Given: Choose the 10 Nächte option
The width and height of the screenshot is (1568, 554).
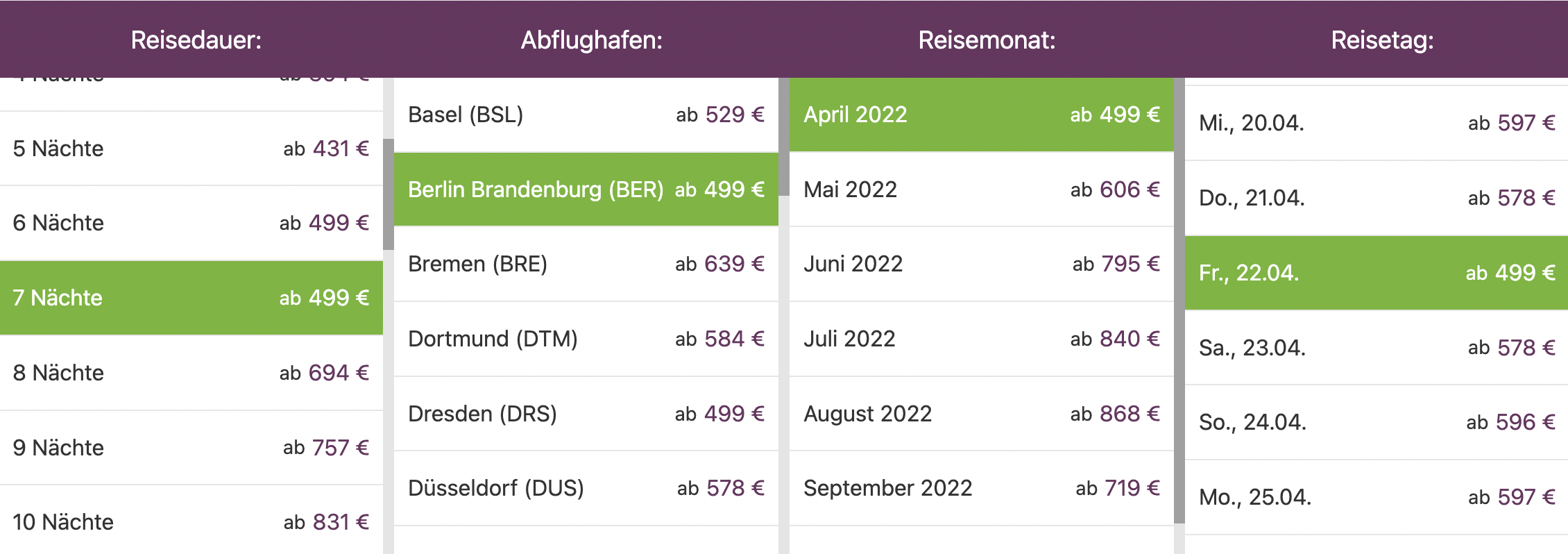Looking at the screenshot, I should click(x=191, y=521).
